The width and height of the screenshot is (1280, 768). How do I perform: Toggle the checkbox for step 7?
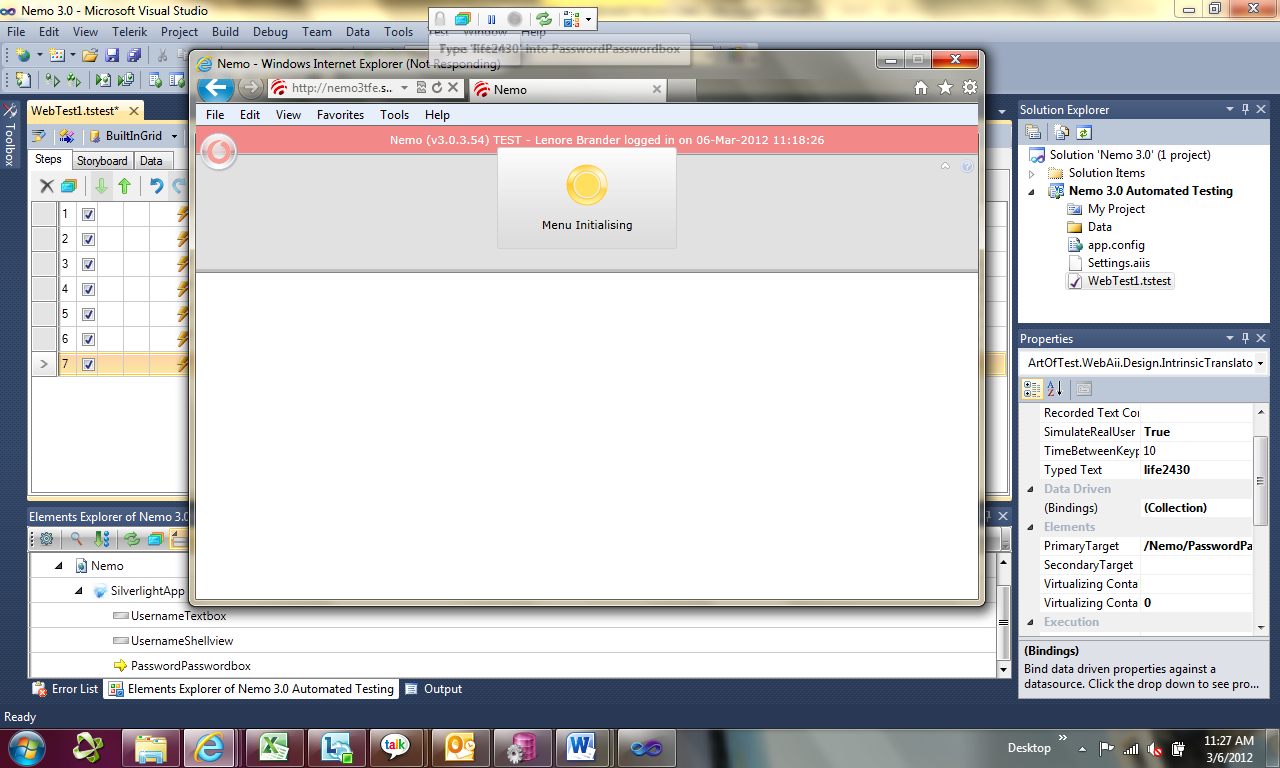pos(88,364)
